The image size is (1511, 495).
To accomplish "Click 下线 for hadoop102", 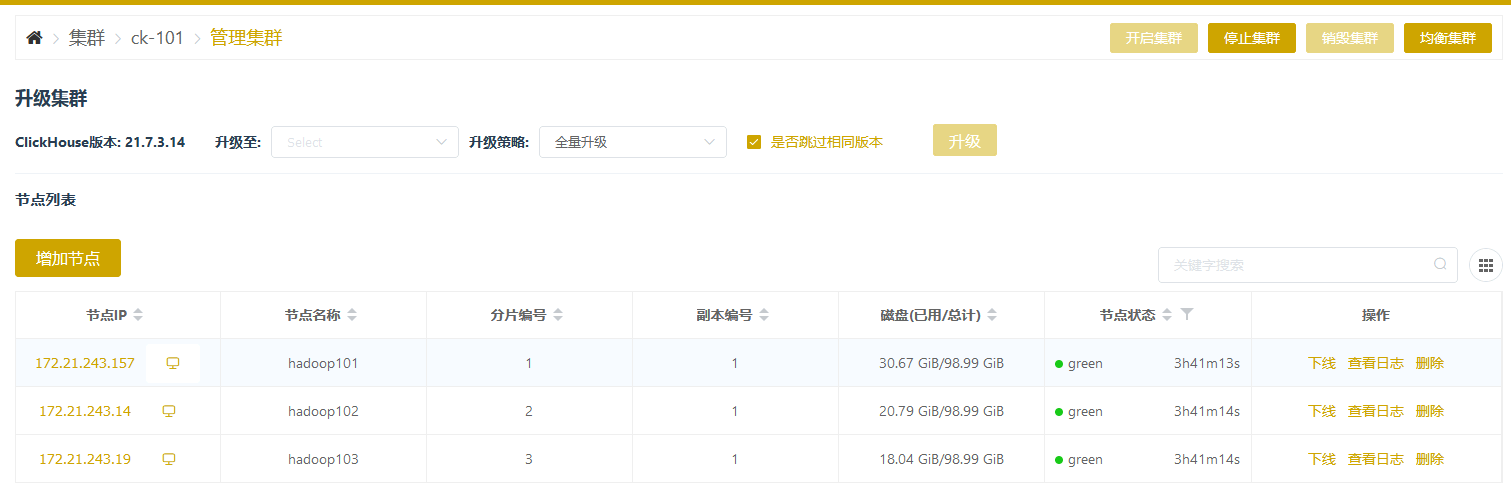I will pos(1322,411).
